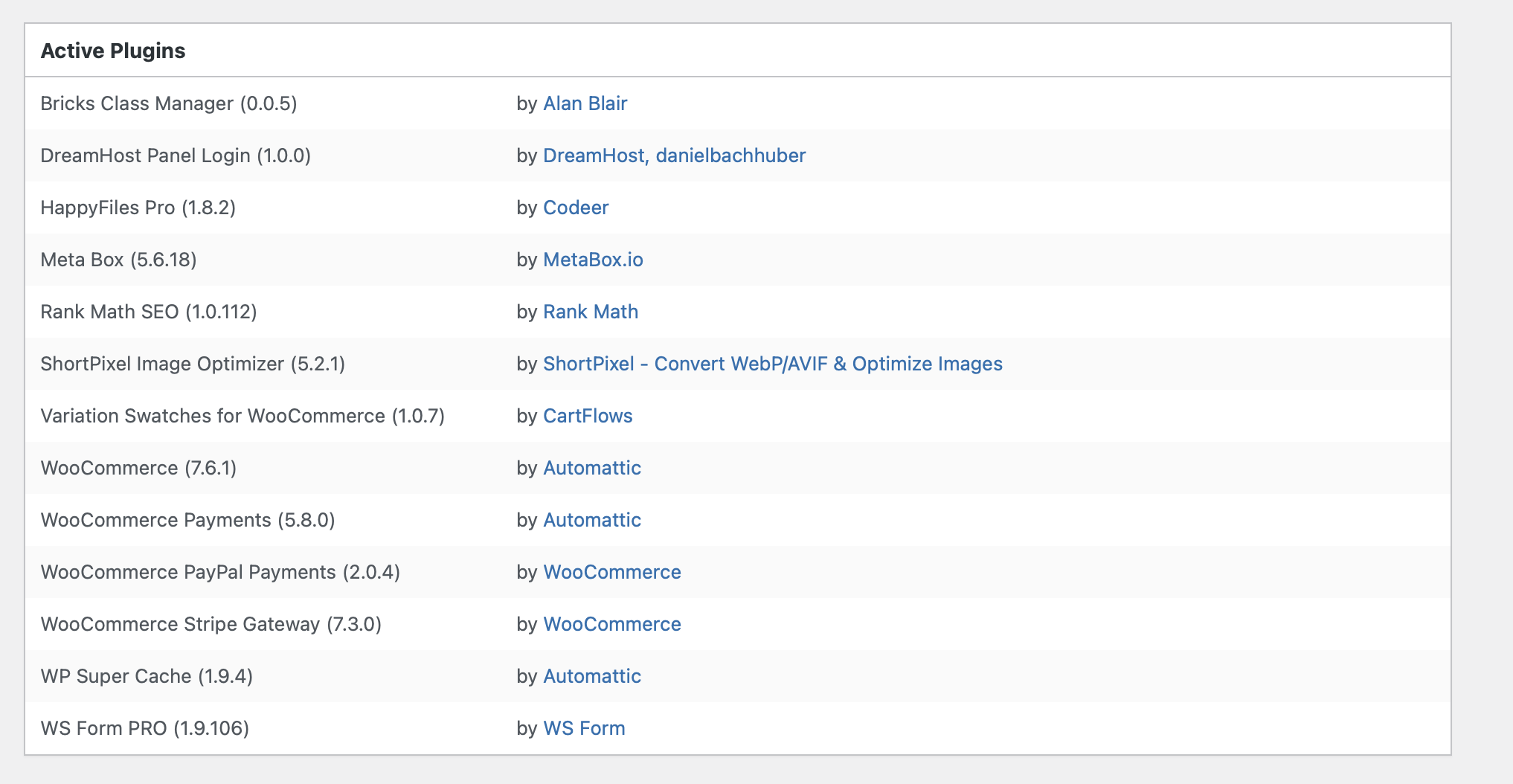This screenshot has width=1513, height=784.
Task: Click the WS Form PRO (1.9.106) entry
Action: [x=145, y=728]
